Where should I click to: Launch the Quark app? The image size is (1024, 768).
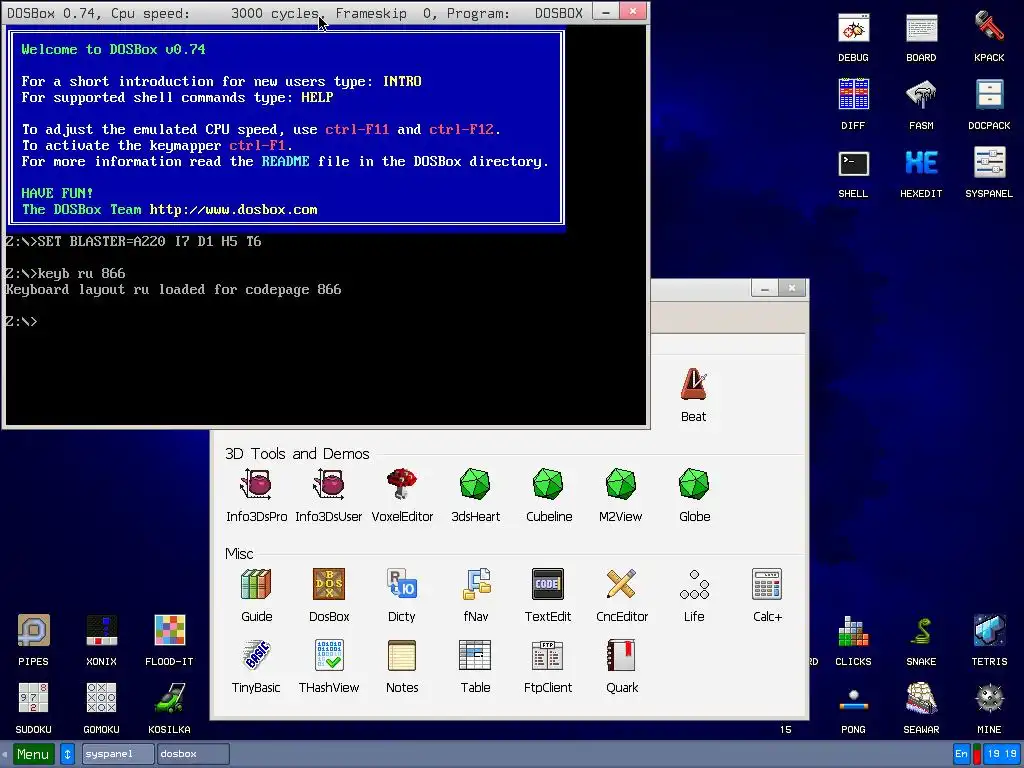[622, 666]
